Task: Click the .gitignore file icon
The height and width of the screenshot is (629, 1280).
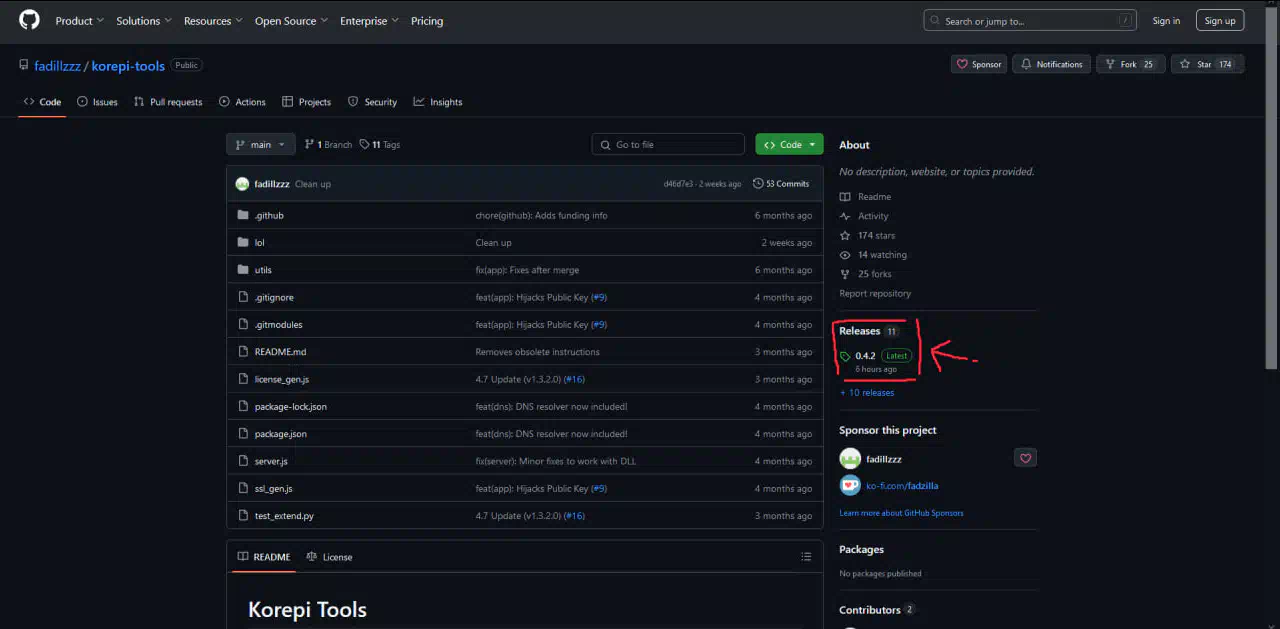Action: (x=242, y=297)
